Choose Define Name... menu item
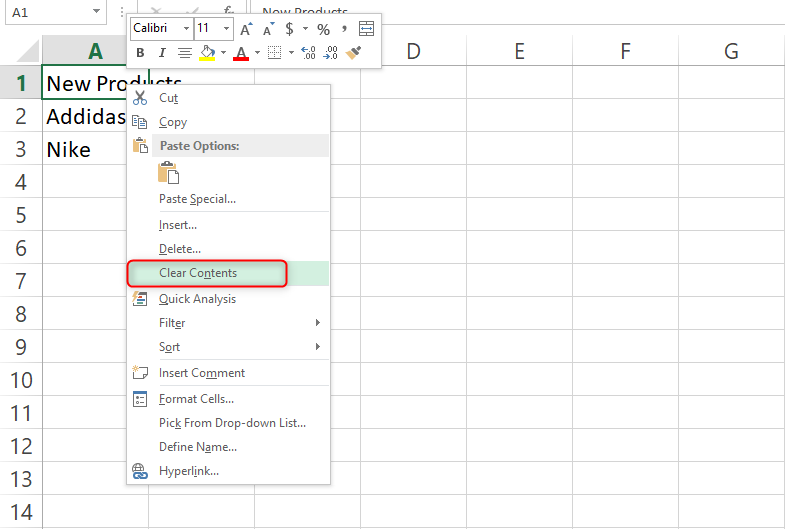The height and width of the screenshot is (529, 785). (x=229, y=447)
